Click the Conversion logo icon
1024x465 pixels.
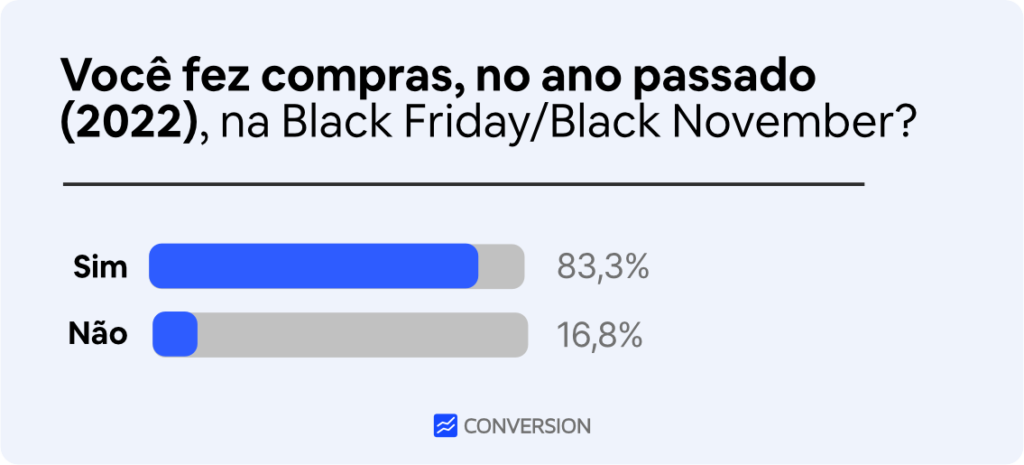point(445,426)
